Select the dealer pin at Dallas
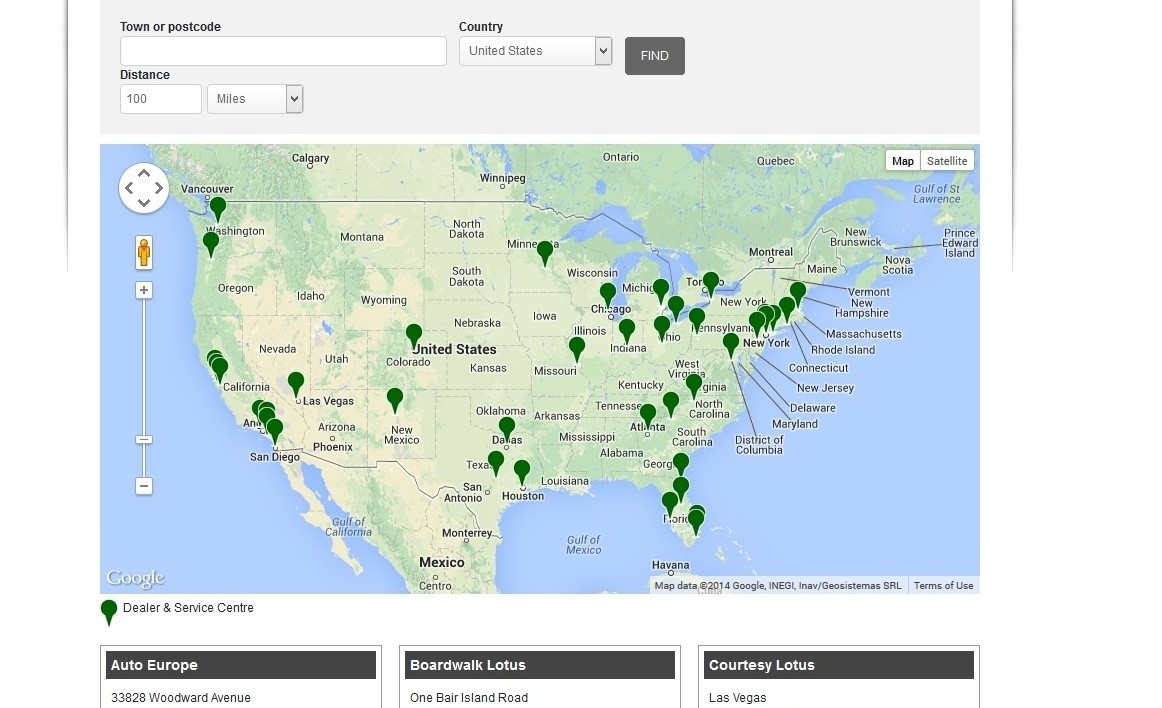The image size is (1162, 708). pyautogui.click(x=507, y=430)
